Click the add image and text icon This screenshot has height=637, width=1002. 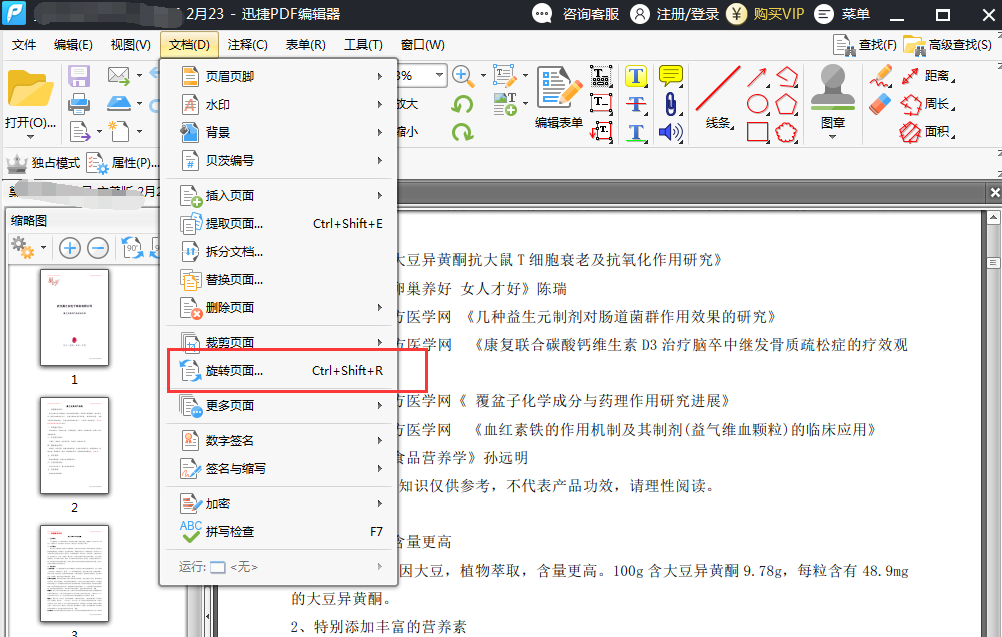coord(505,104)
